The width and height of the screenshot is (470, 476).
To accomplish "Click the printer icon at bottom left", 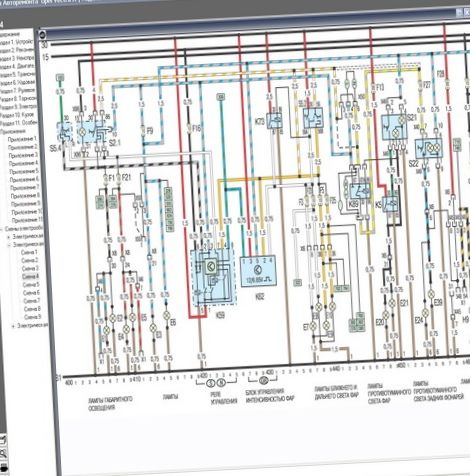I will pyautogui.click(x=4, y=469).
